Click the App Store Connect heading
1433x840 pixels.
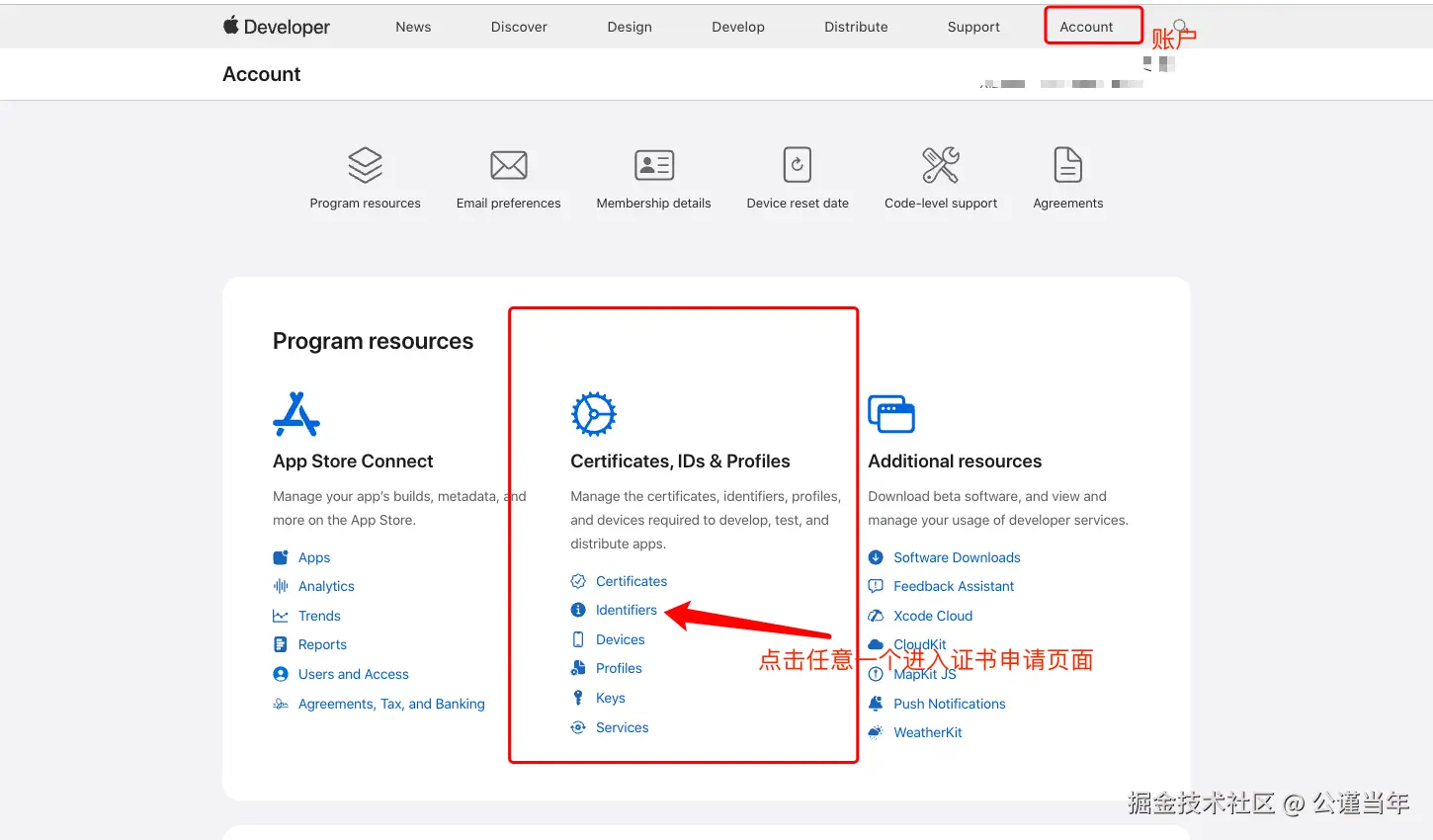point(353,462)
